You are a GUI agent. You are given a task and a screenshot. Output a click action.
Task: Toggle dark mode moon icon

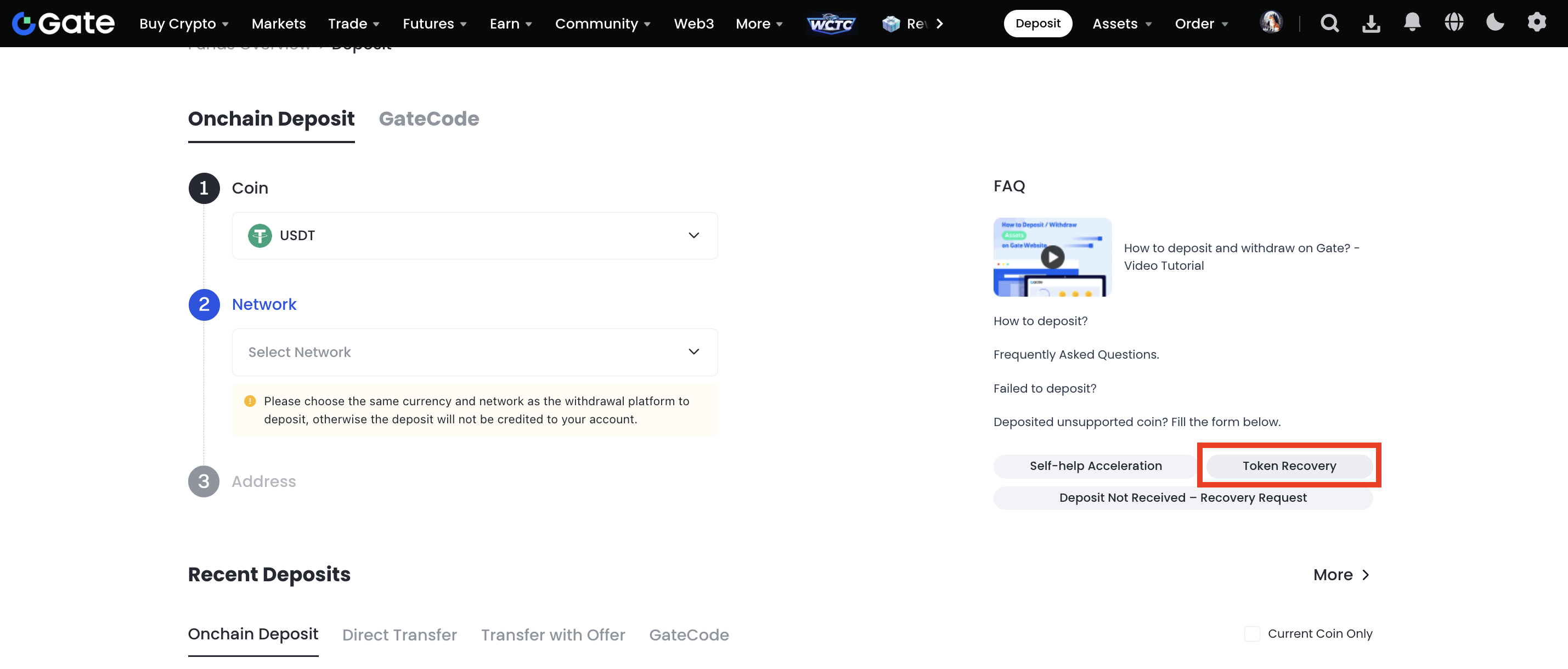click(x=1495, y=23)
